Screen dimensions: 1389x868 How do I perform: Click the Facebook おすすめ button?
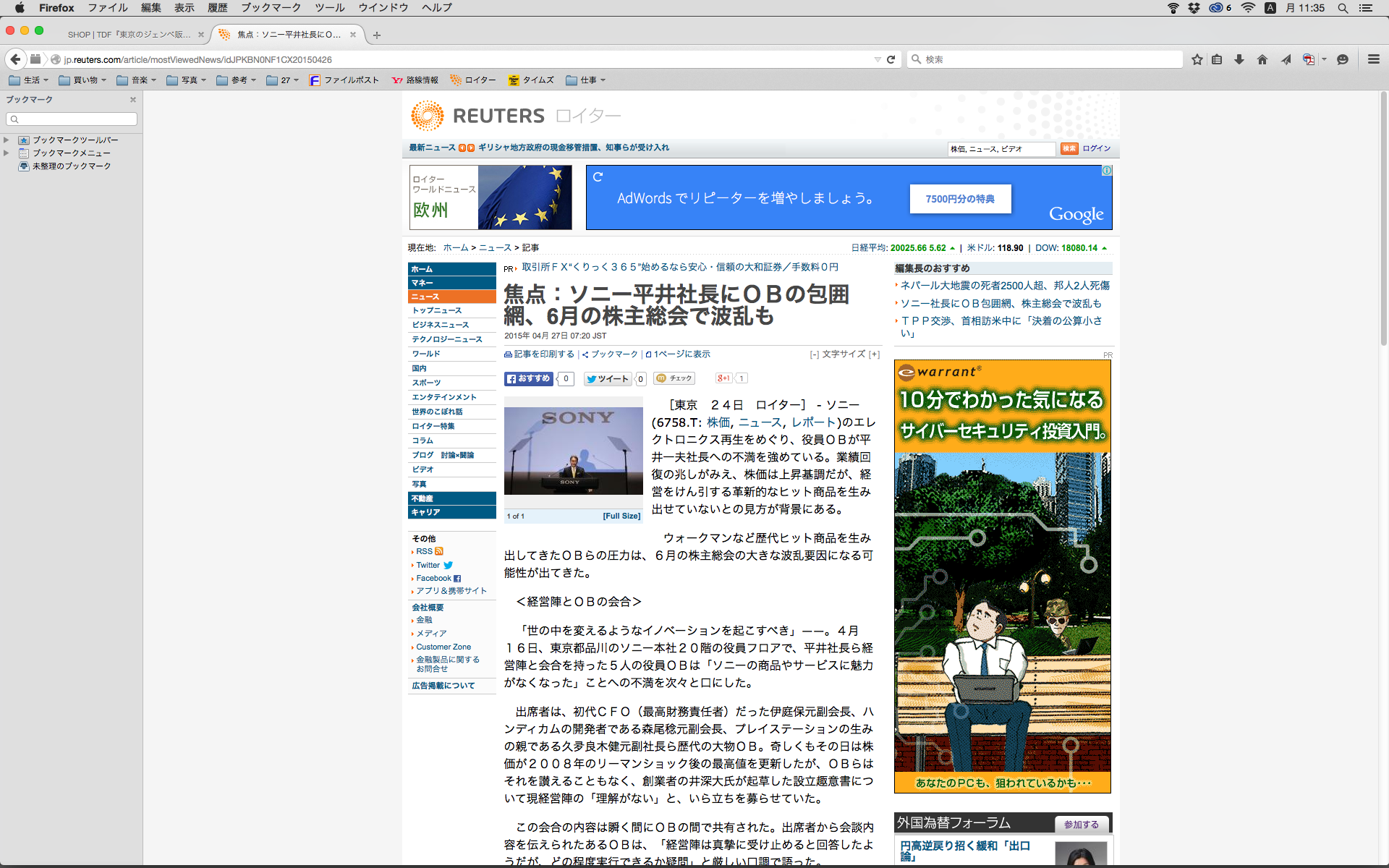click(529, 379)
